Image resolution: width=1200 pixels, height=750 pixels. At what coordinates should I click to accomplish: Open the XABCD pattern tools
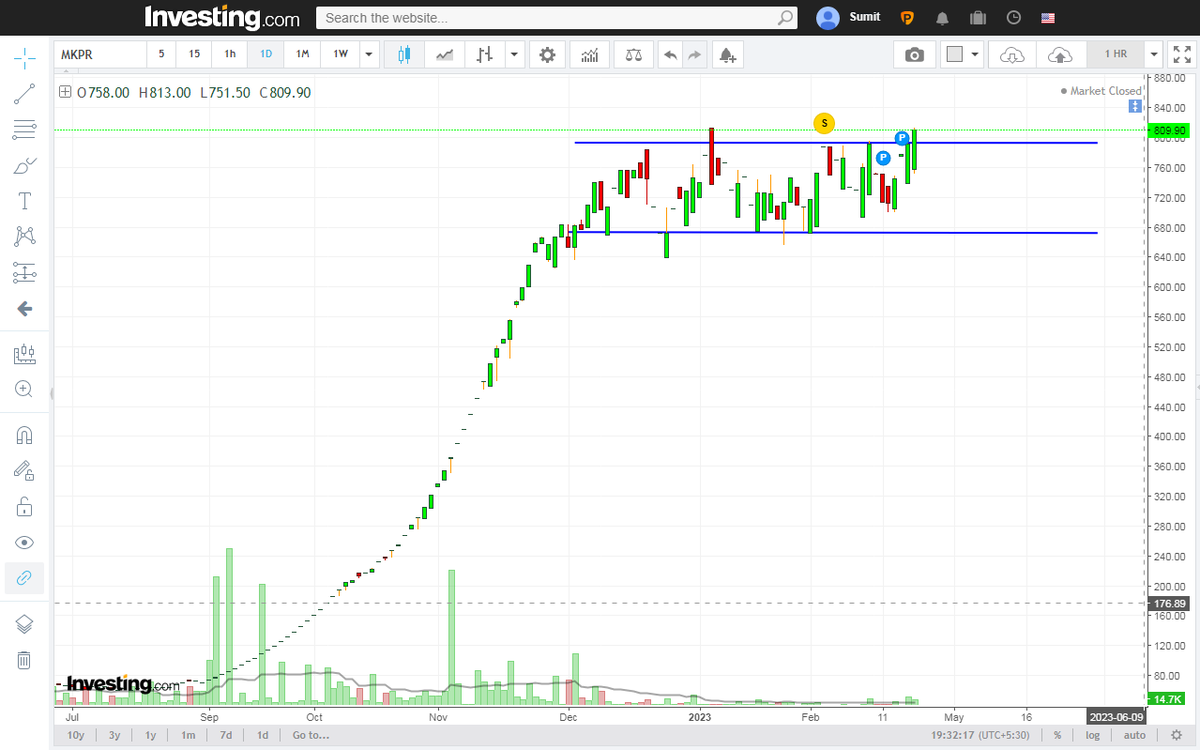(24, 236)
